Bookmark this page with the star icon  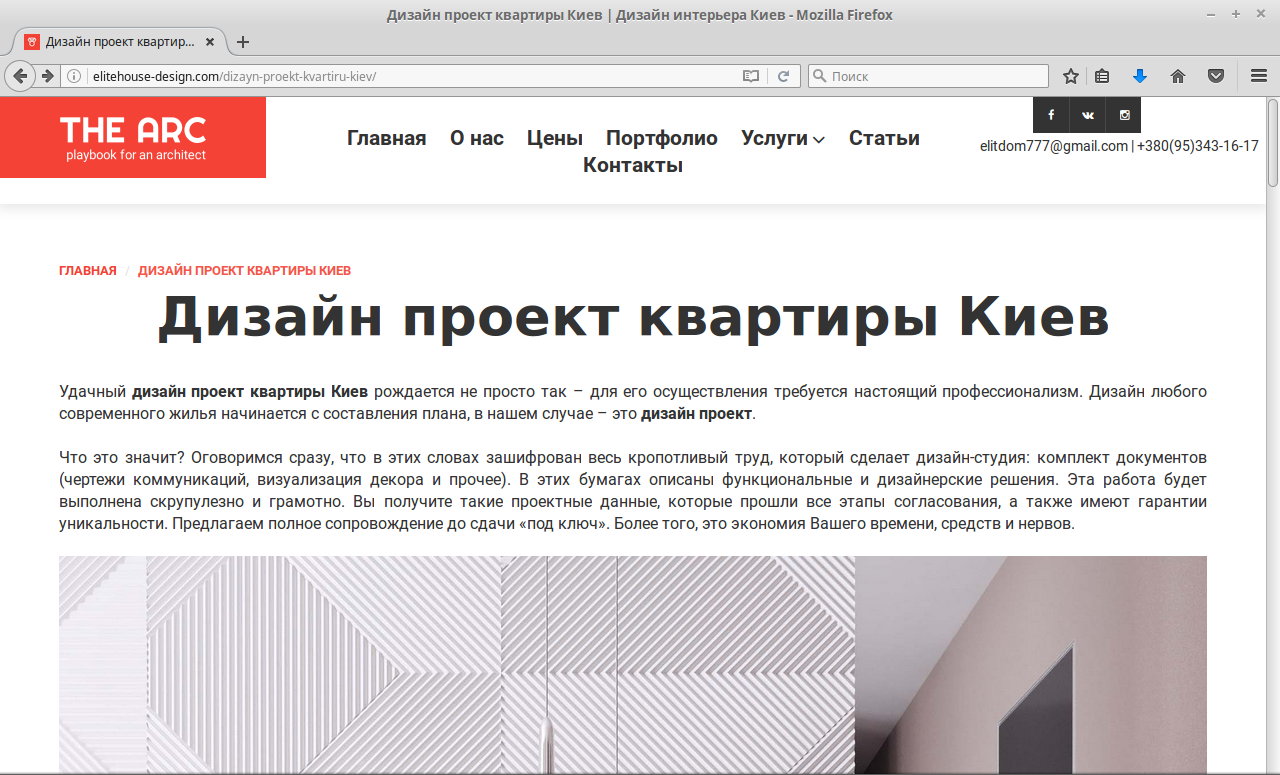tap(1071, 76)
